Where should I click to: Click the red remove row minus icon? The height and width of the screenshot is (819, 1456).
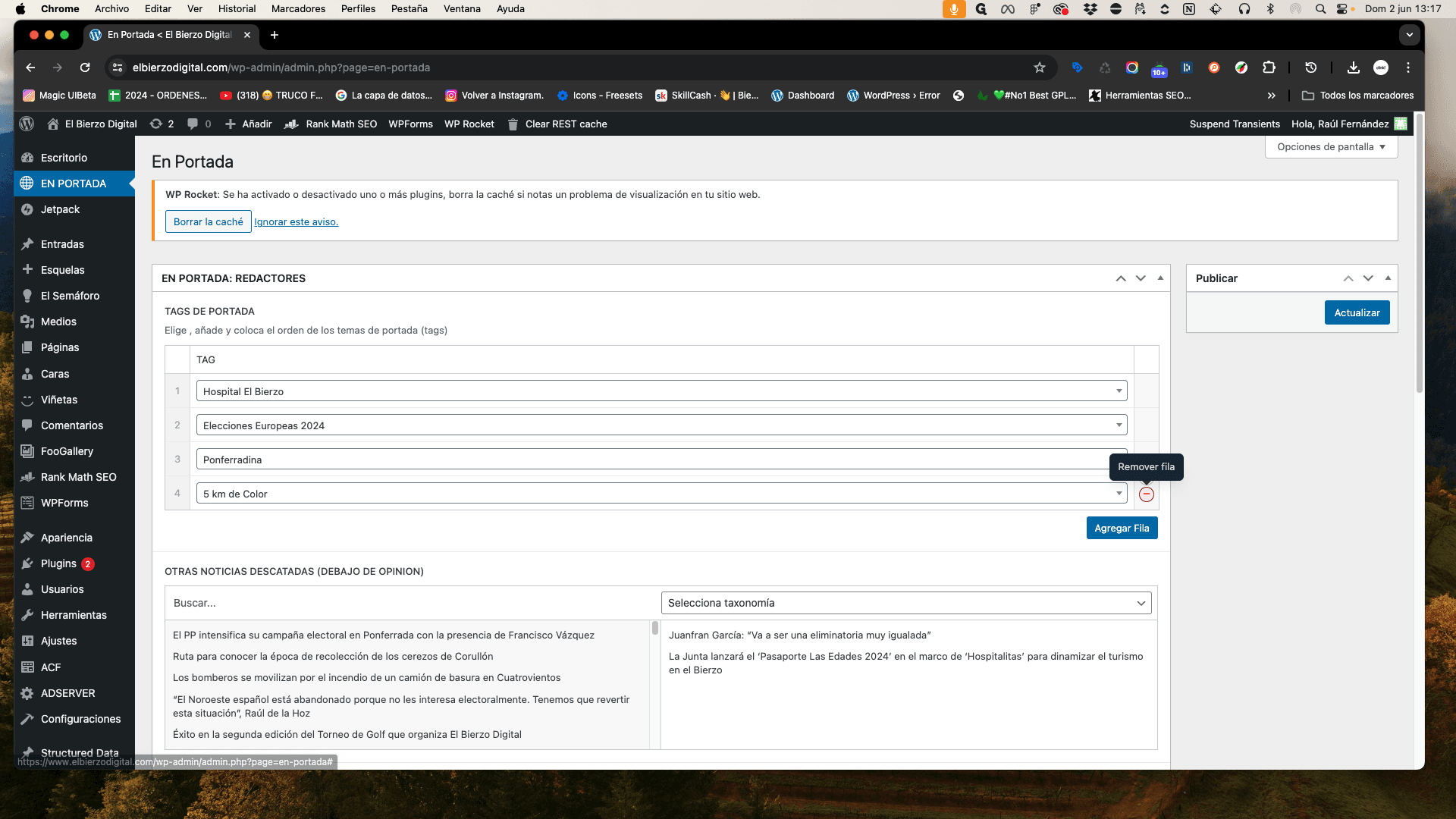(x=1146, y=494)
